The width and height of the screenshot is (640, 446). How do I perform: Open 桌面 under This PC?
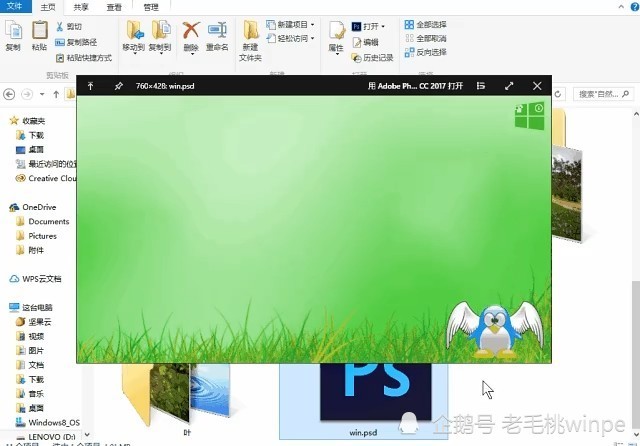point(30,408)
